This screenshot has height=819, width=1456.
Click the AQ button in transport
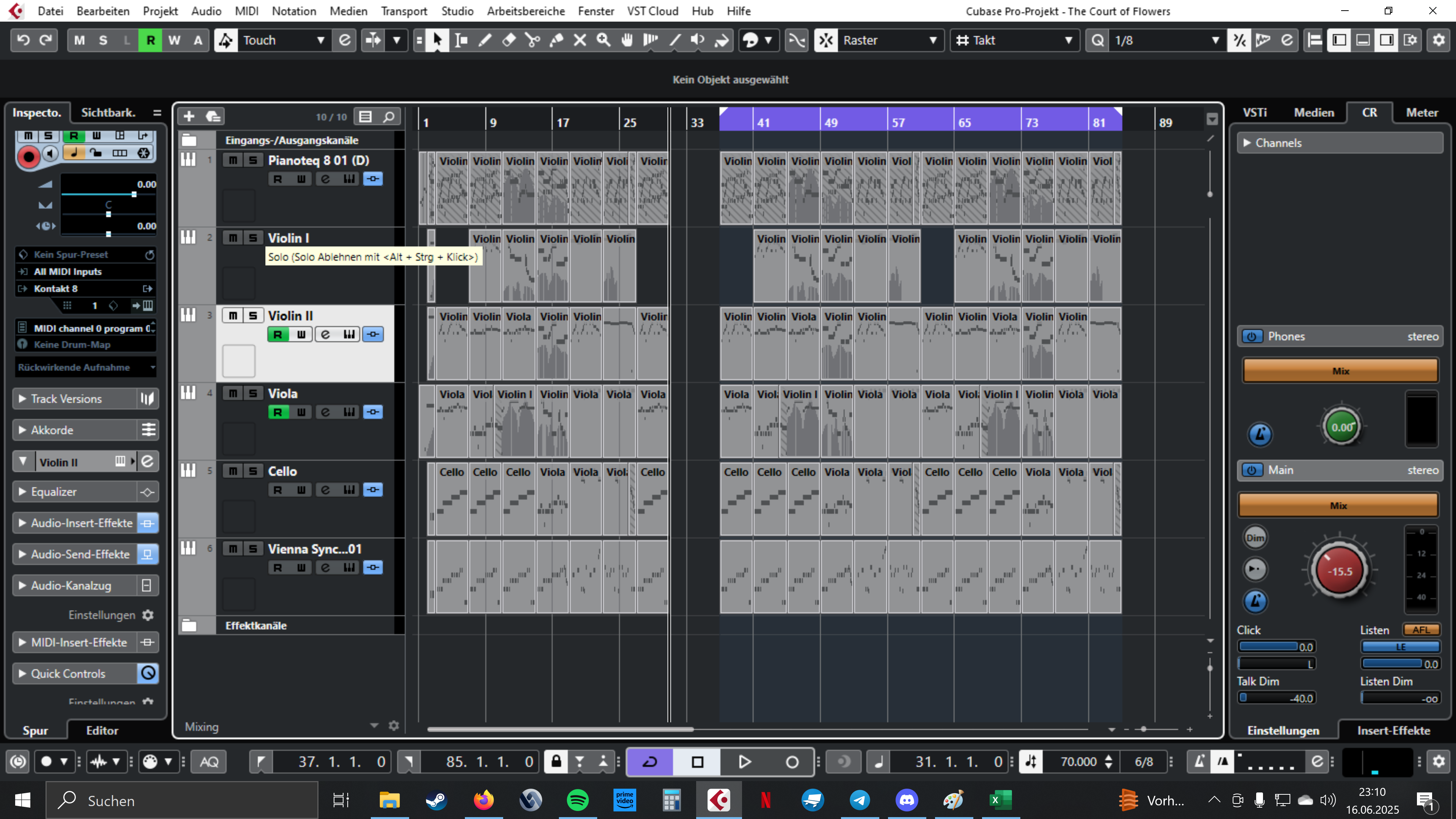tap(209, 762)
